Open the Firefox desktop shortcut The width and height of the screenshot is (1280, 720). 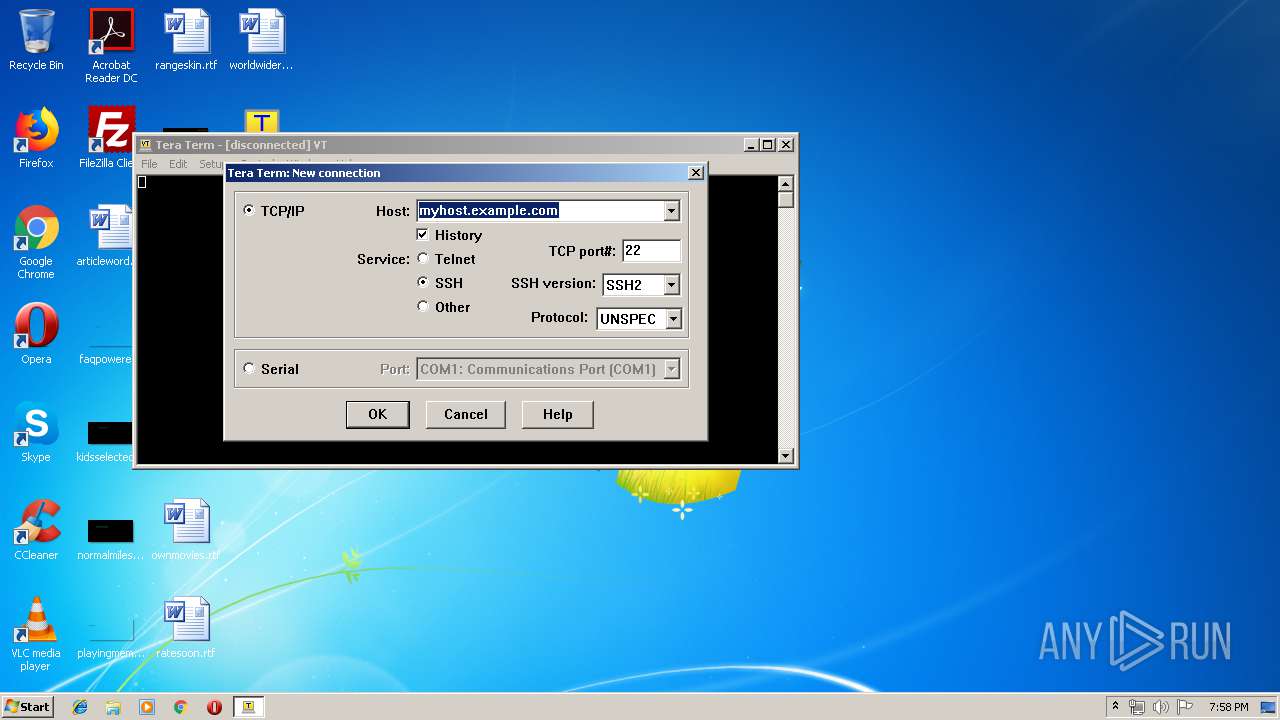36,138
